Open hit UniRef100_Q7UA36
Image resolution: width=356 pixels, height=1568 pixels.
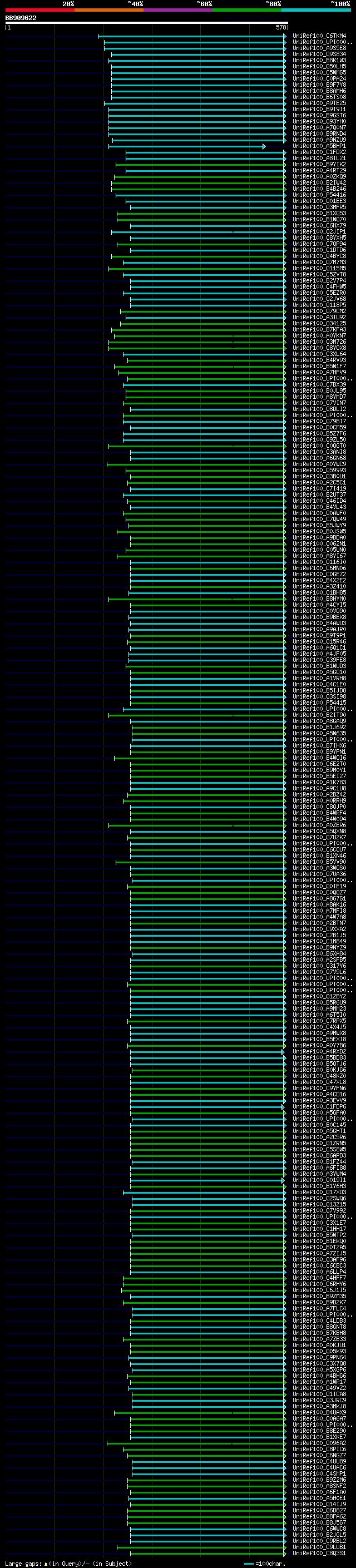point(319,874)
